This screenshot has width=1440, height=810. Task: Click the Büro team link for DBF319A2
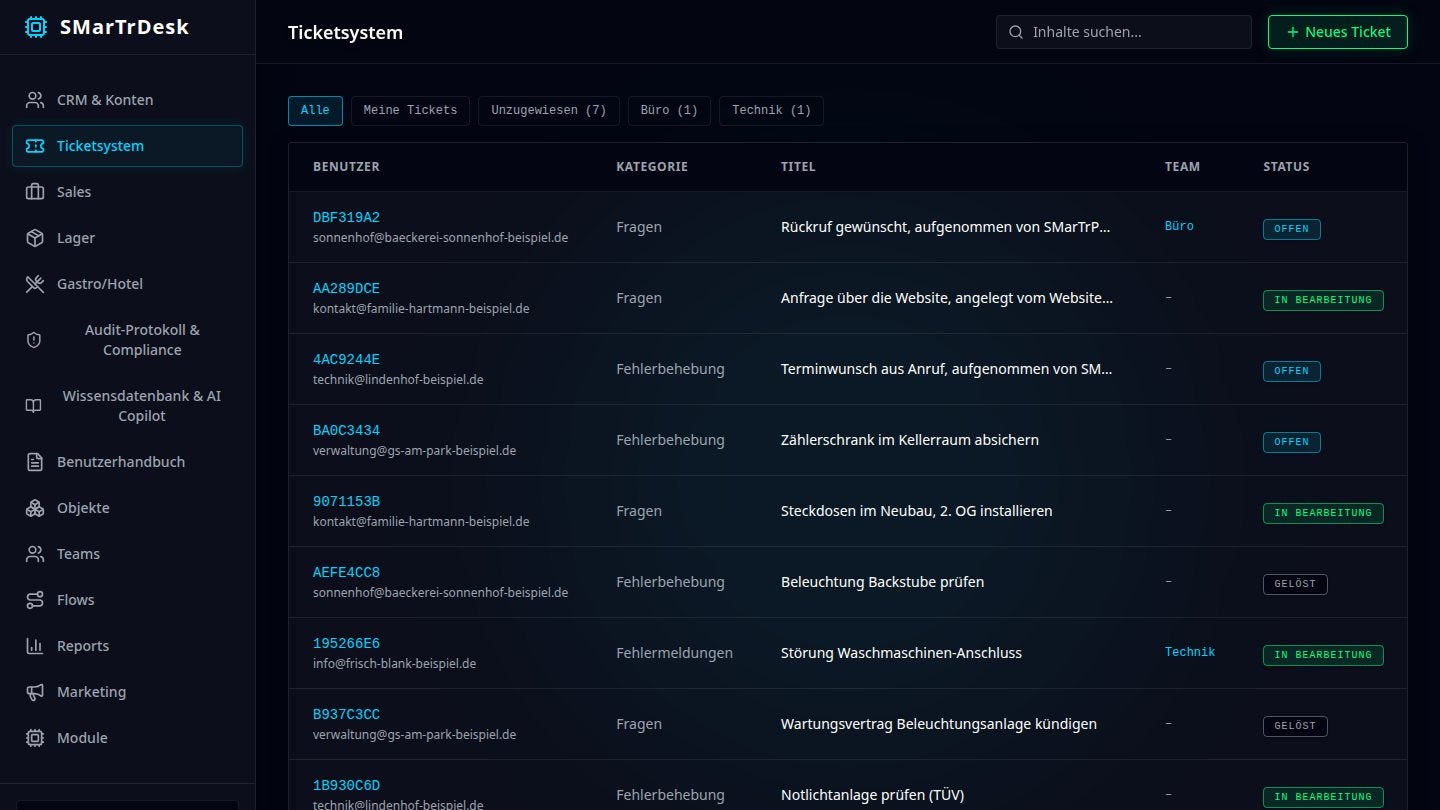1179,226
